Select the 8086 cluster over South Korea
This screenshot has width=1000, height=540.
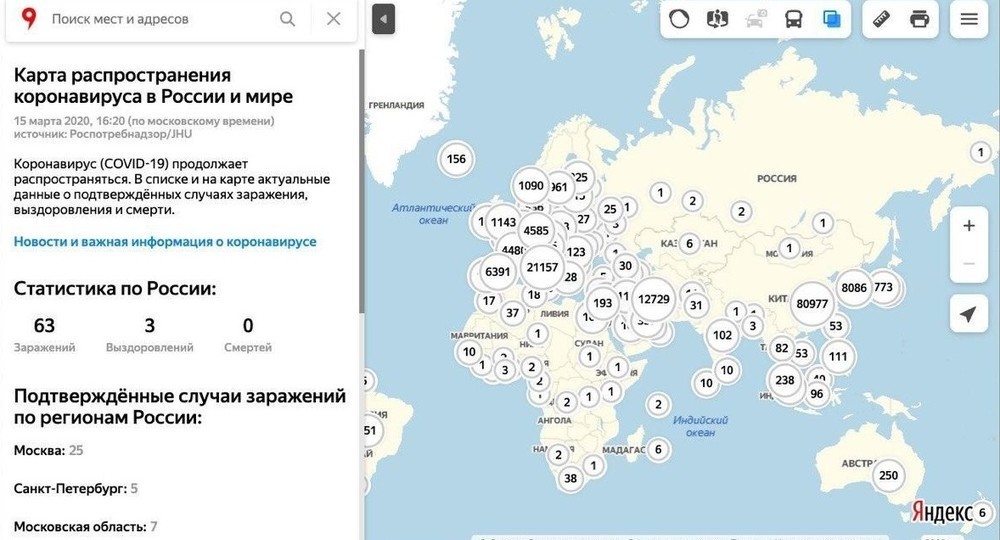coord(854,288)
